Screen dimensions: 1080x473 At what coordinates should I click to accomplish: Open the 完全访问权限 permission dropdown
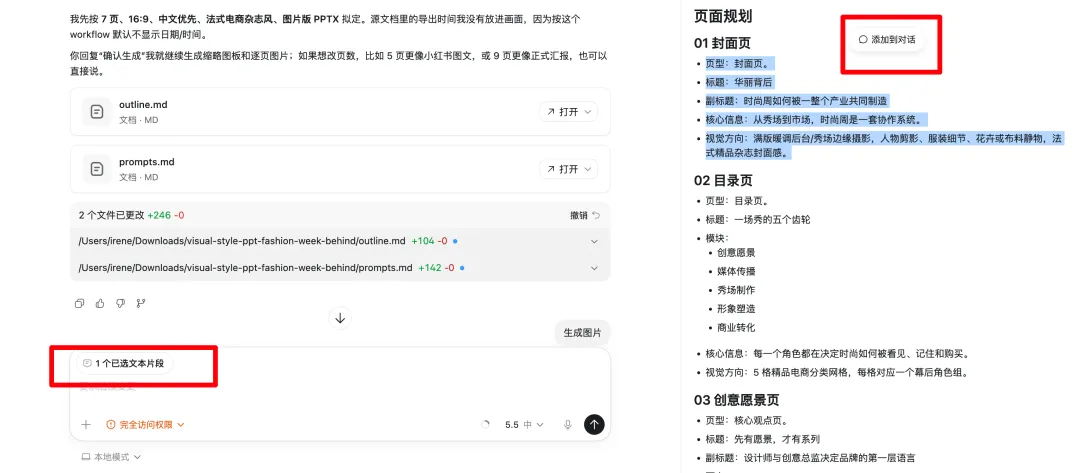tap(146, 424)
